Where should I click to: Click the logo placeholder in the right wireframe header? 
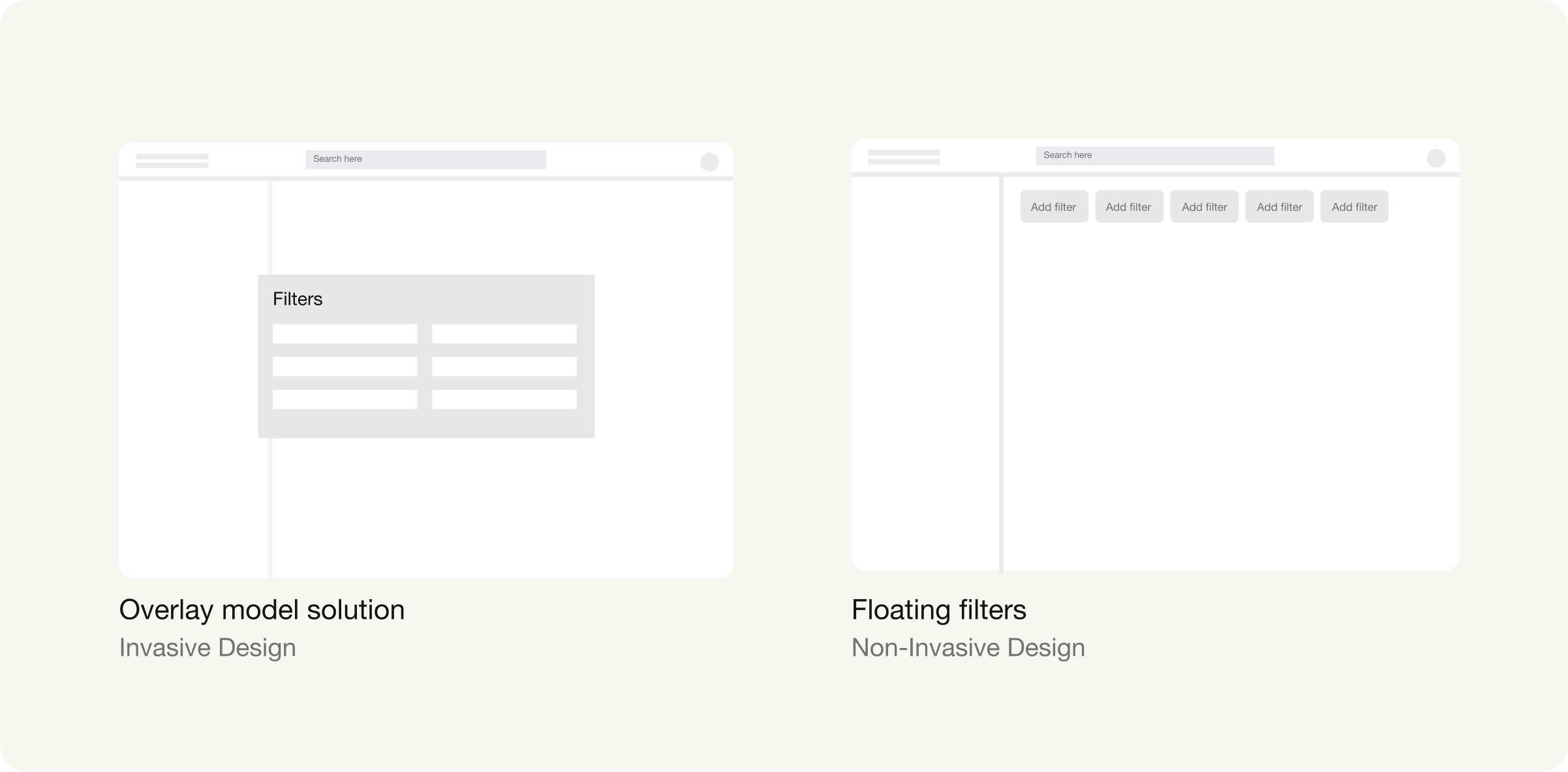click(903, 157)
